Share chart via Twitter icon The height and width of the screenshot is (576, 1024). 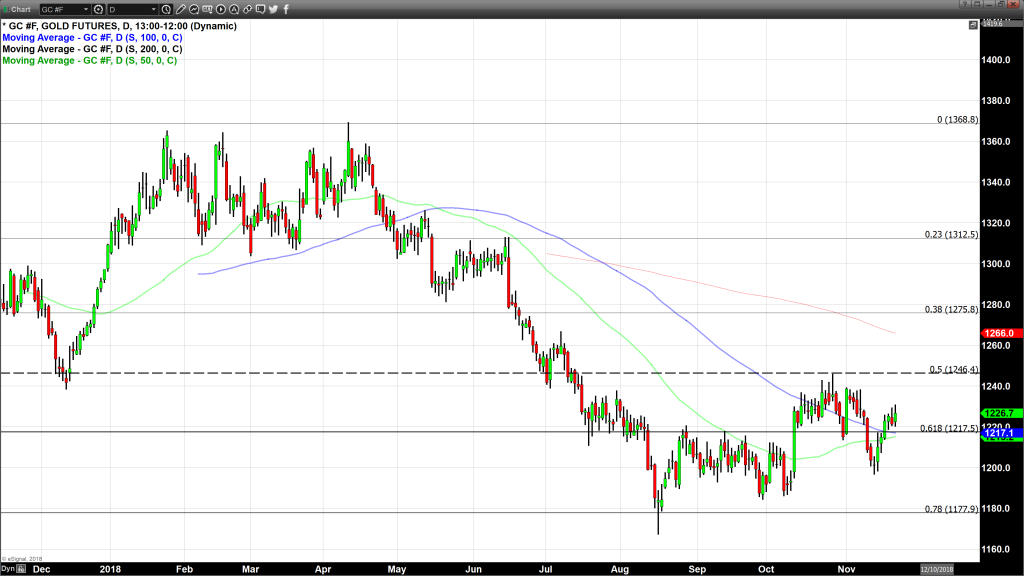point(274,9)
